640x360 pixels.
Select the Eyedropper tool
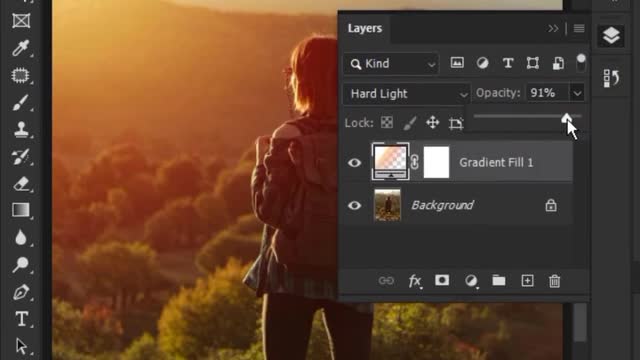tap(21, 48)
